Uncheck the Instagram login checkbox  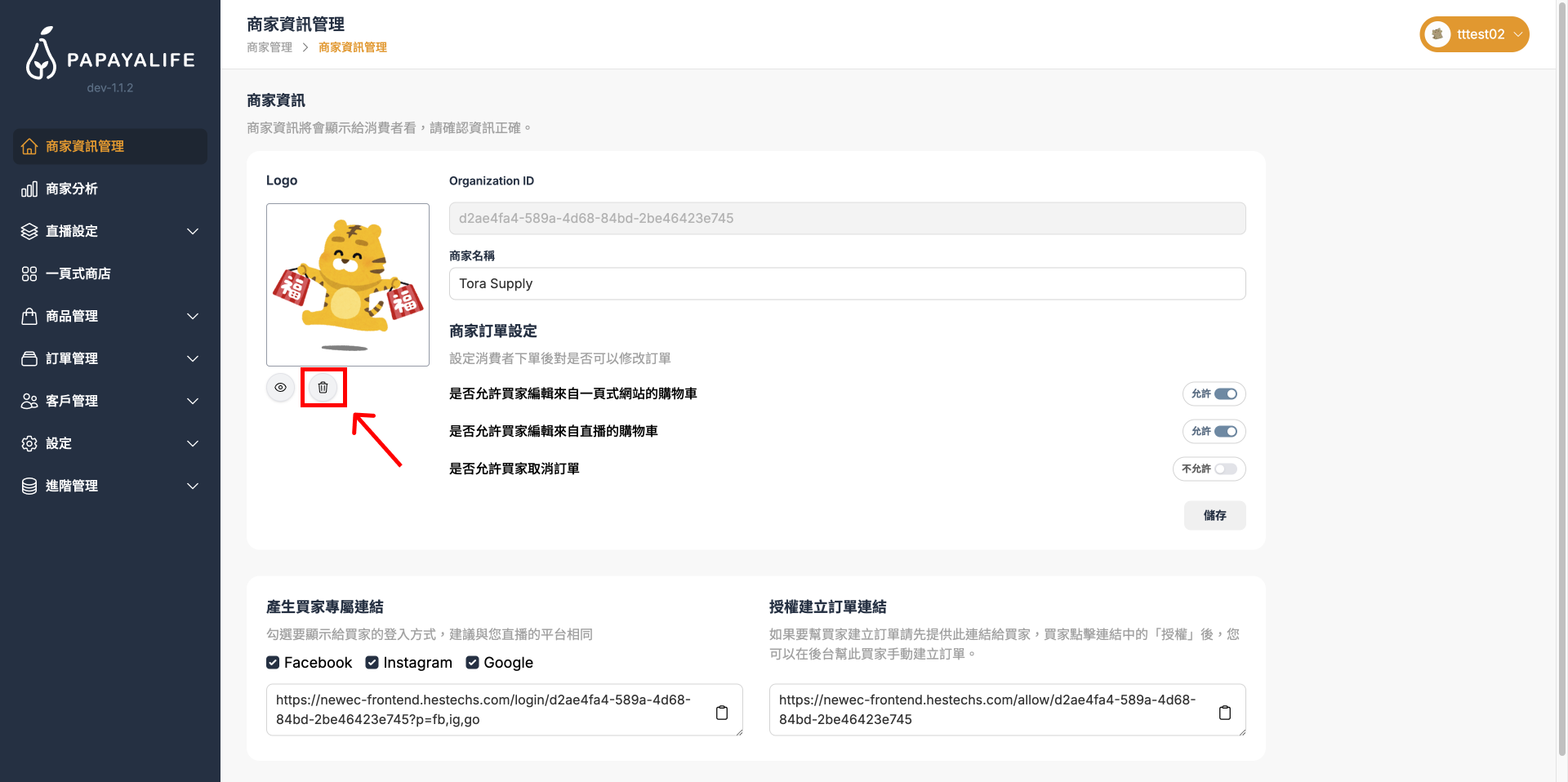pyautogui.click(x=372, y=663)
